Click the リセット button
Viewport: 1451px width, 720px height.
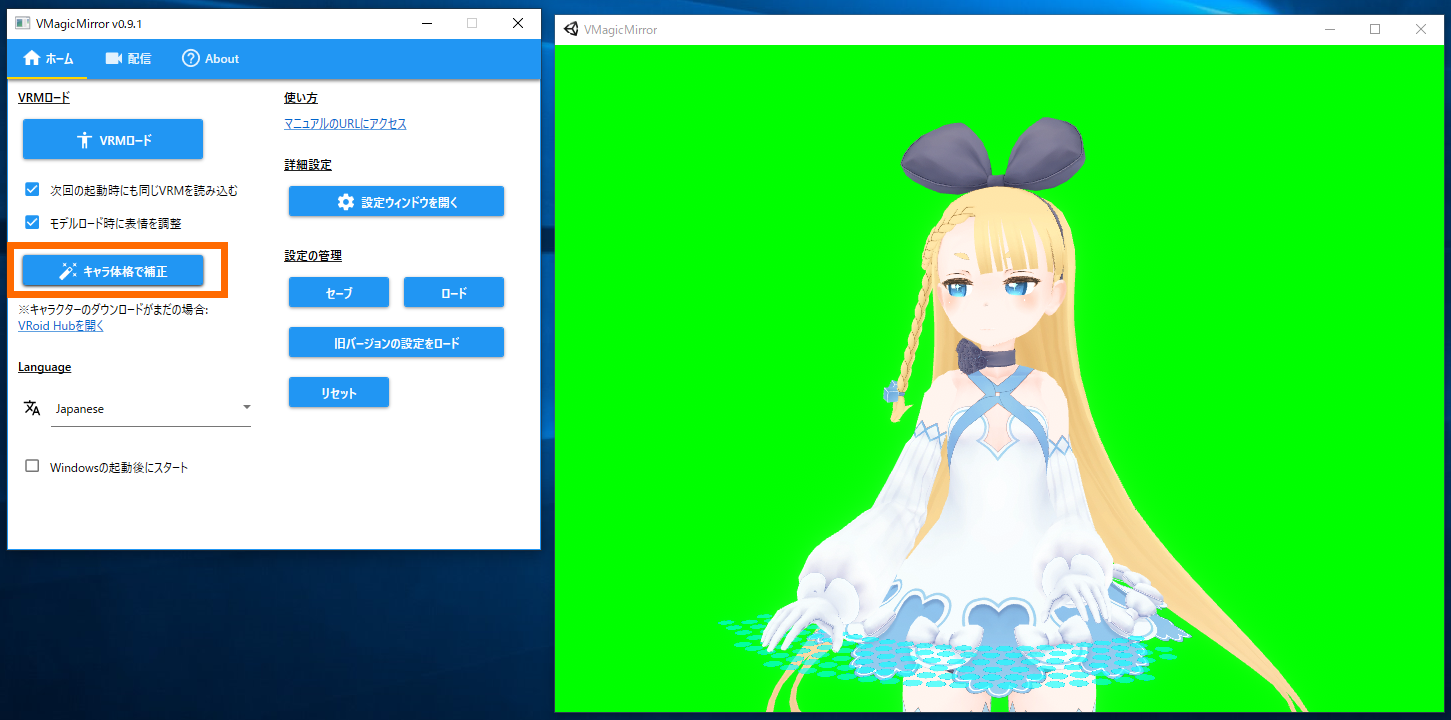339,392
